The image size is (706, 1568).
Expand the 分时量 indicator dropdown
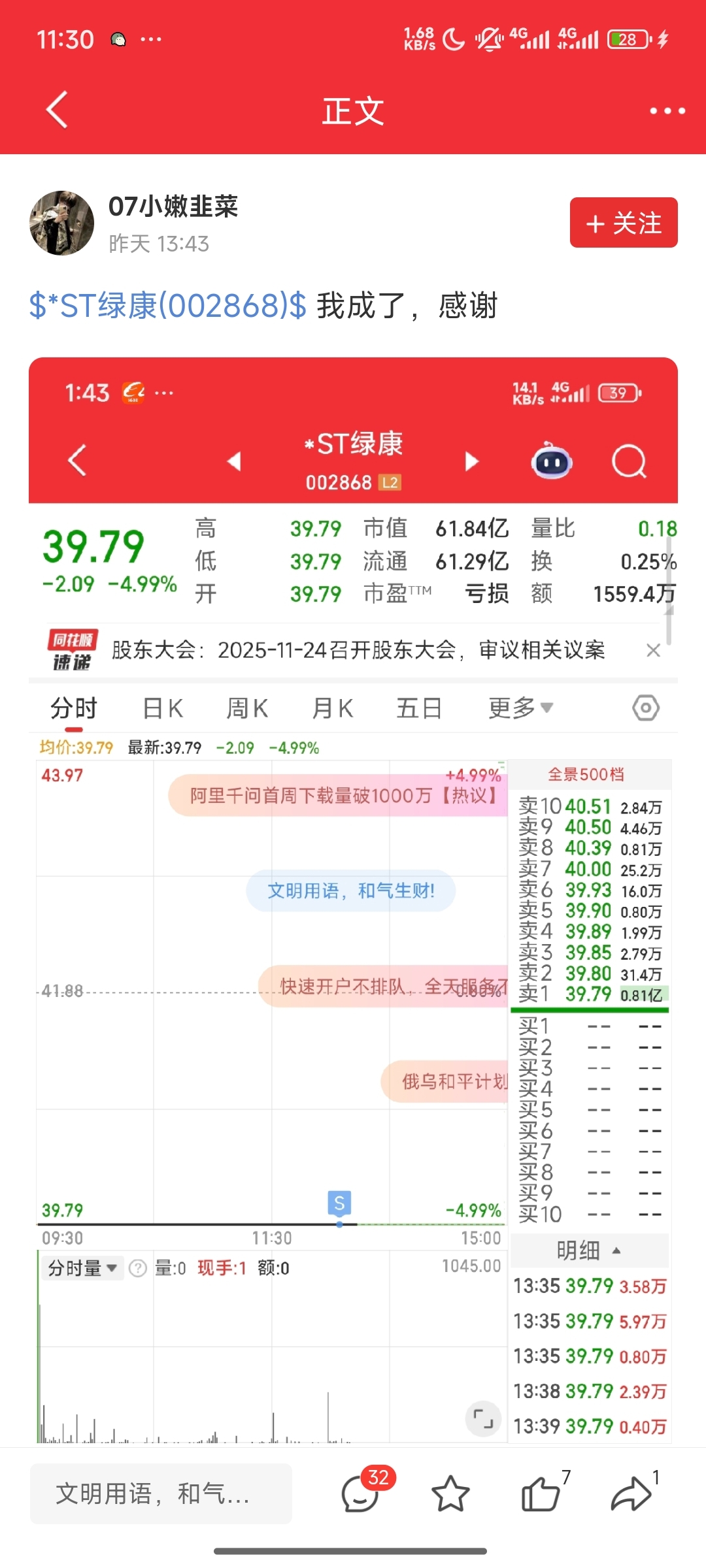pyautogui.click(x=82, y=1268)
